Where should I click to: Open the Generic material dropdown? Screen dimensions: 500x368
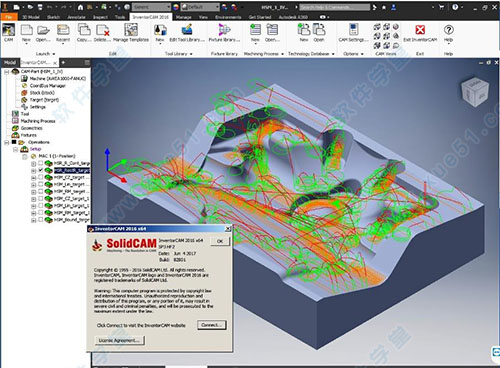[x=152, y=7]
